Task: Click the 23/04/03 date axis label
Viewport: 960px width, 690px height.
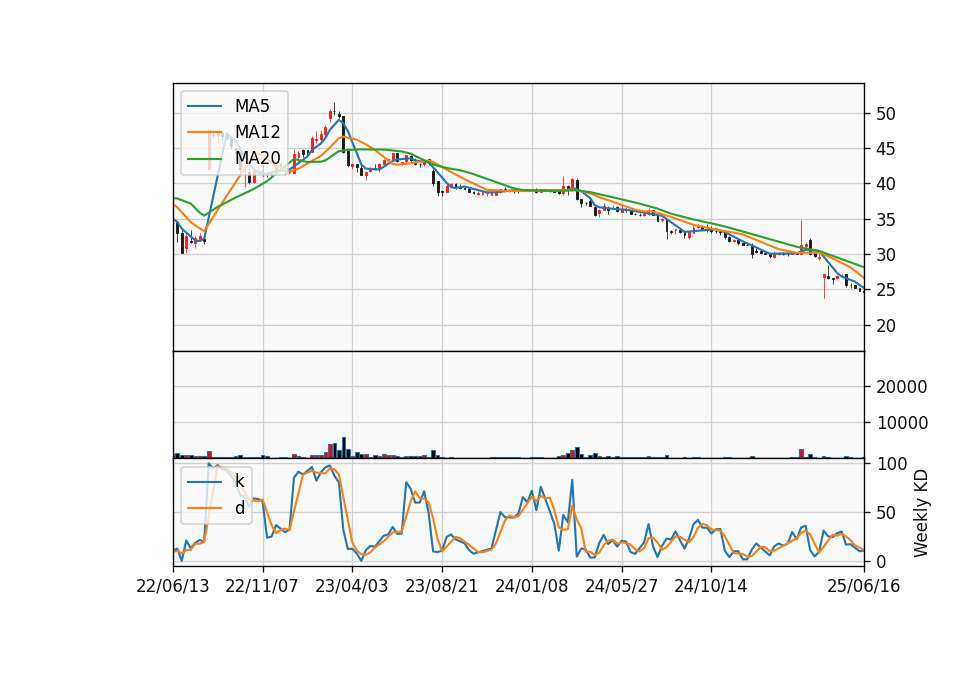Action: [351, 586]
